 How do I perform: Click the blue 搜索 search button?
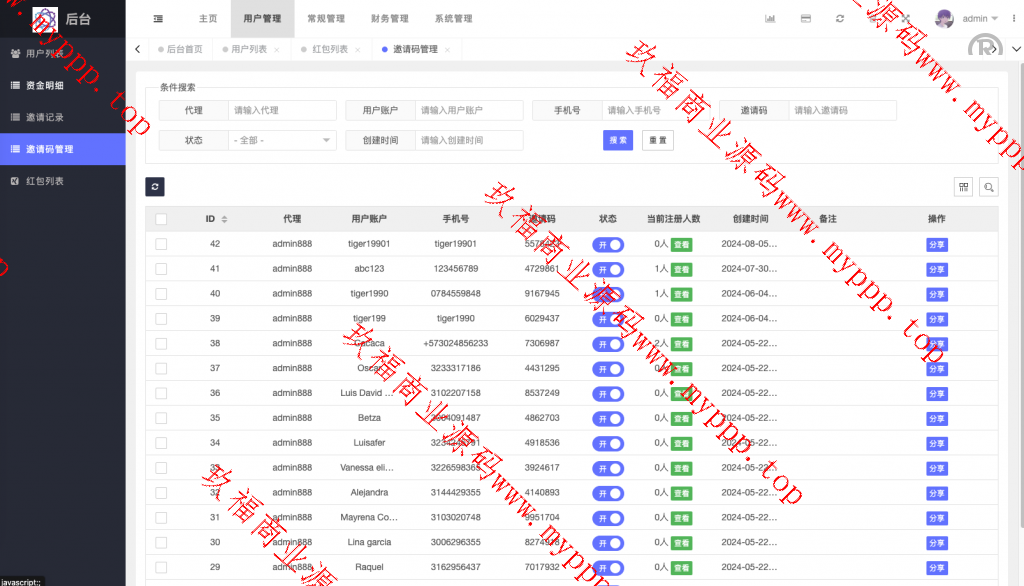coord(618,141)
